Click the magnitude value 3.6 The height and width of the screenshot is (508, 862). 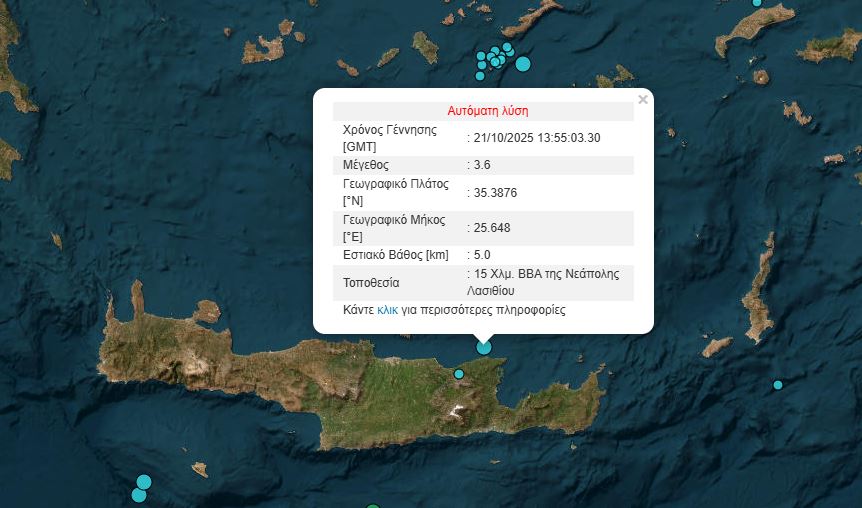[x=482, y=165]
